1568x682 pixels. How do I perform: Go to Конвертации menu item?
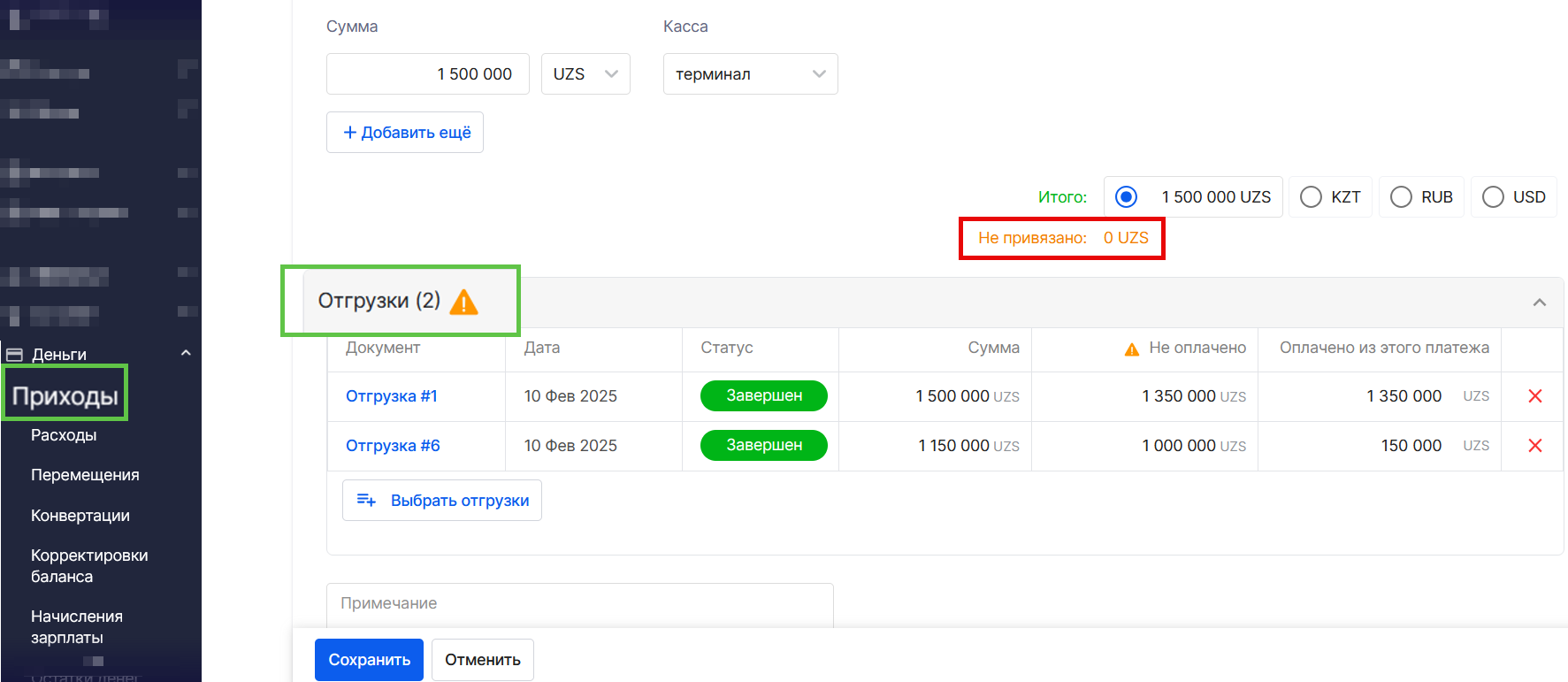(x=80, y=516)
